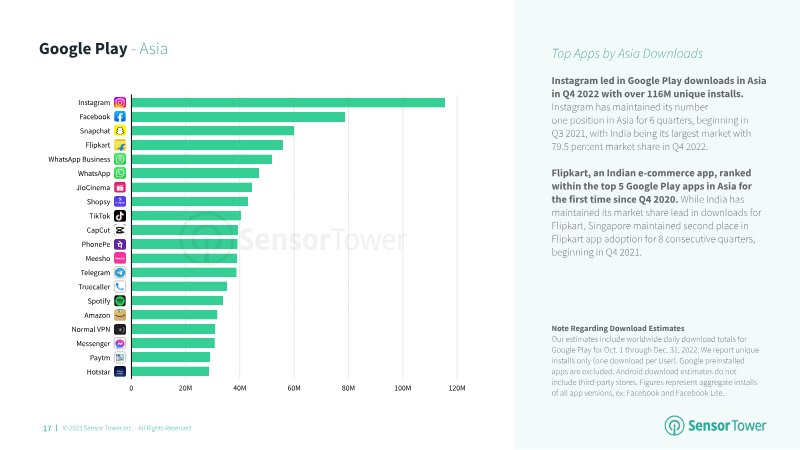Click the CapCut app icon
The image size is (800, 450).
(120, 230)
